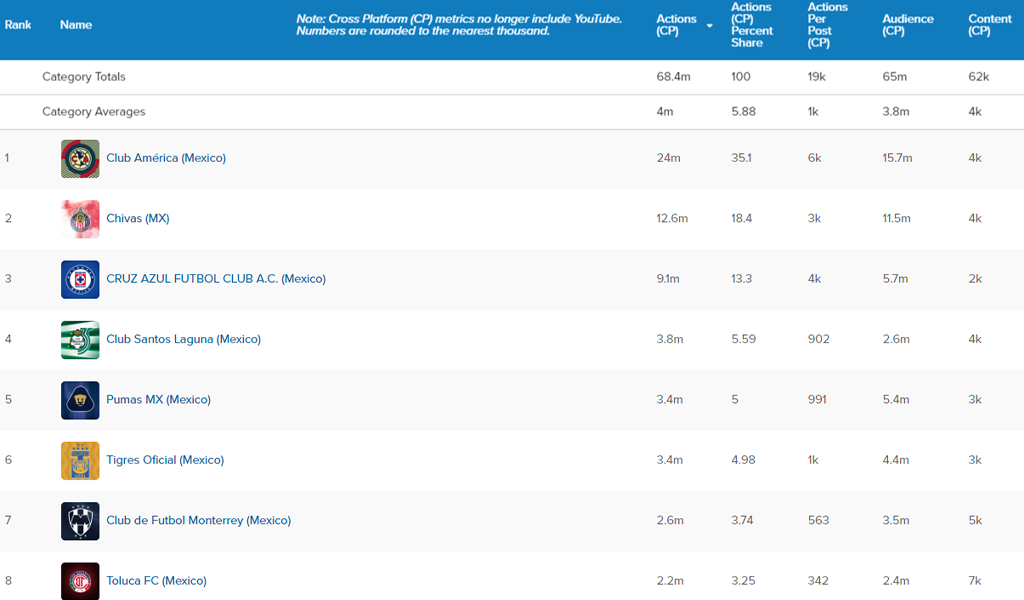Click the Chivas team logo
Viewport: 1024px width, 600px height.
(80, 219)
